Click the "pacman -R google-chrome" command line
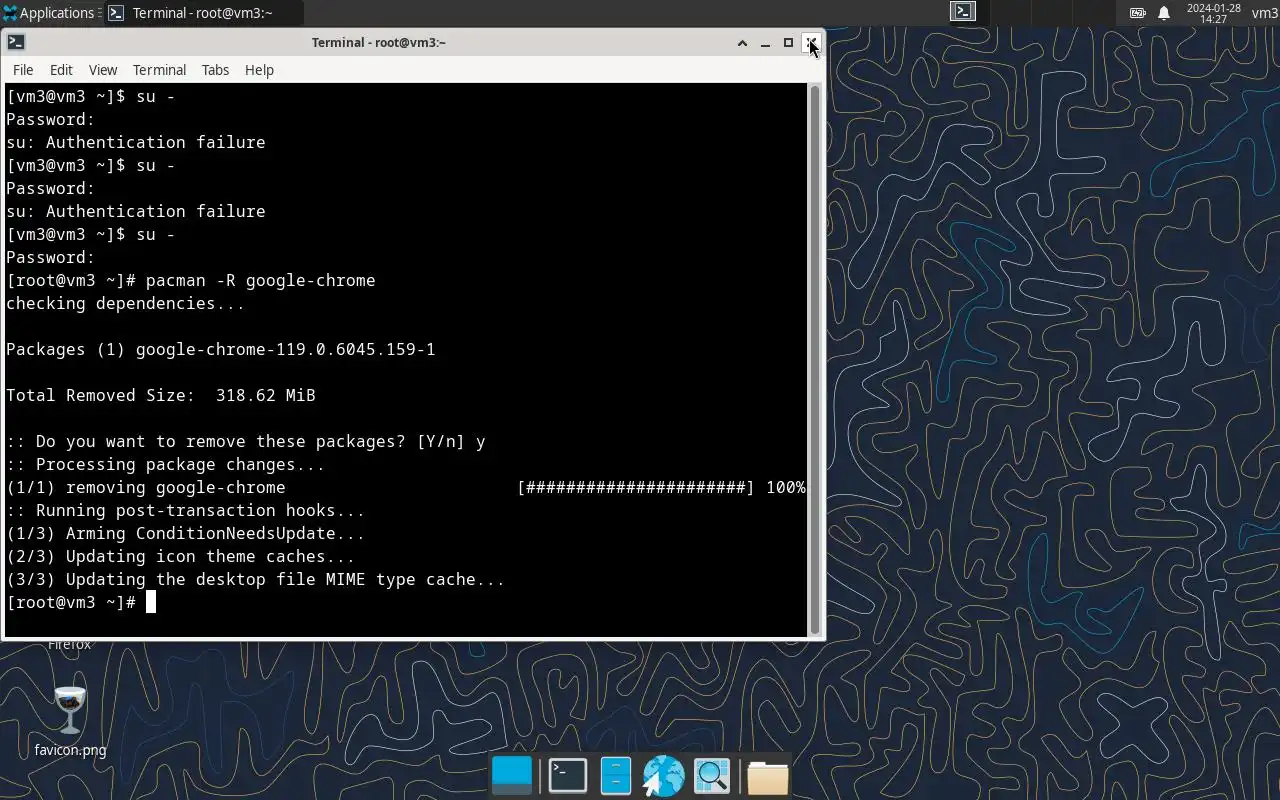Viewport: 1280px width, 800px height. tap(191, 280)
